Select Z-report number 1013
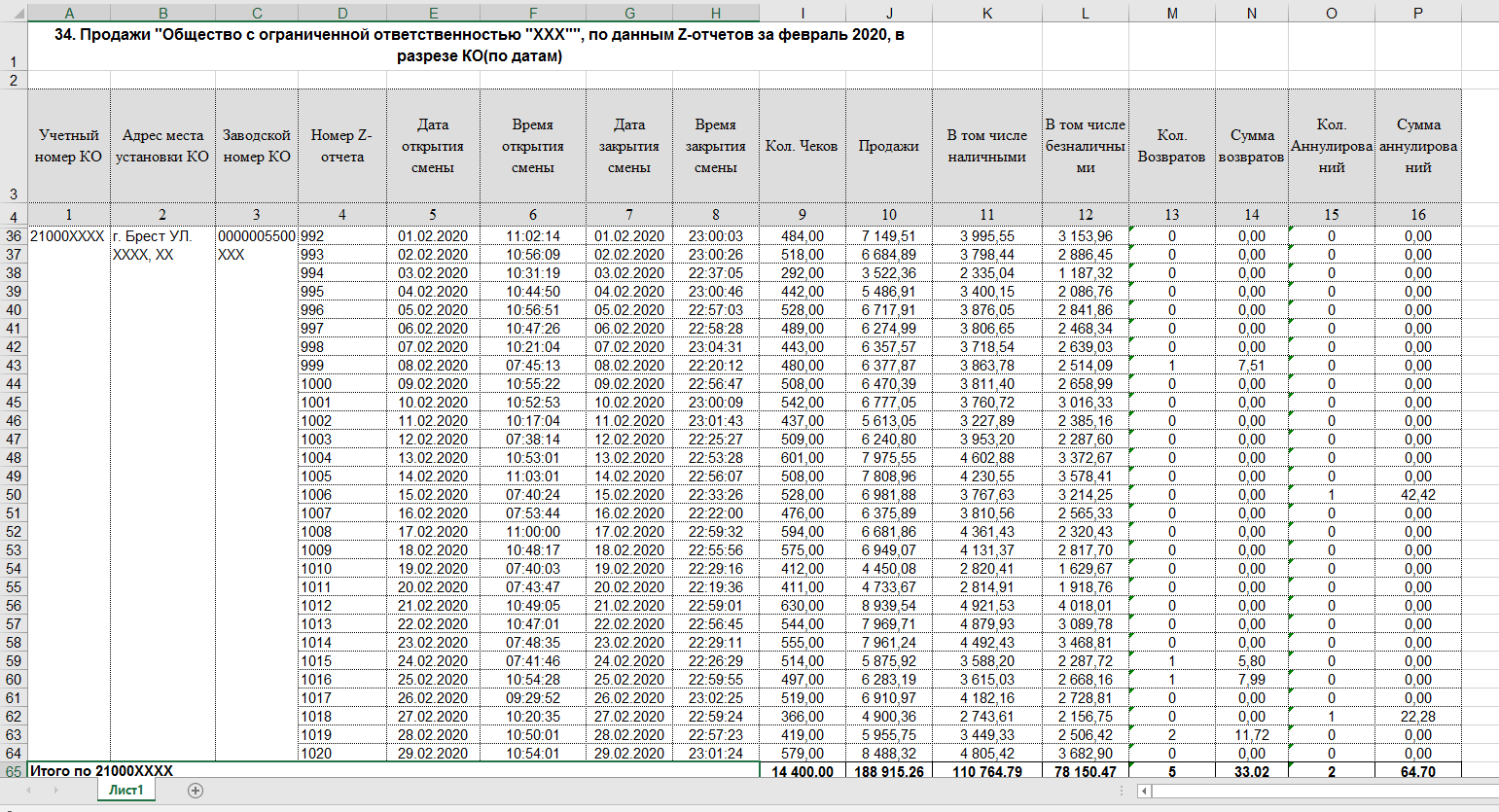The image size is (1499, 812). (342, 624)
